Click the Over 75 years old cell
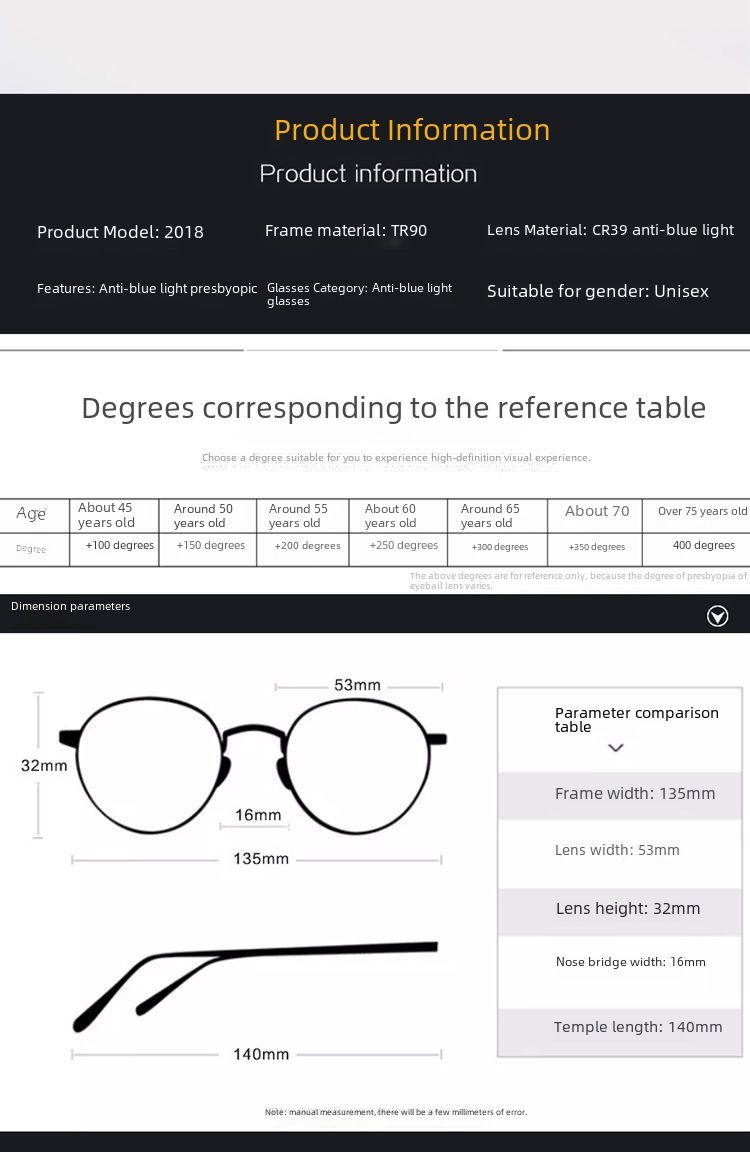The height and width of the screenshot is (1152, 750). (702, 511)
